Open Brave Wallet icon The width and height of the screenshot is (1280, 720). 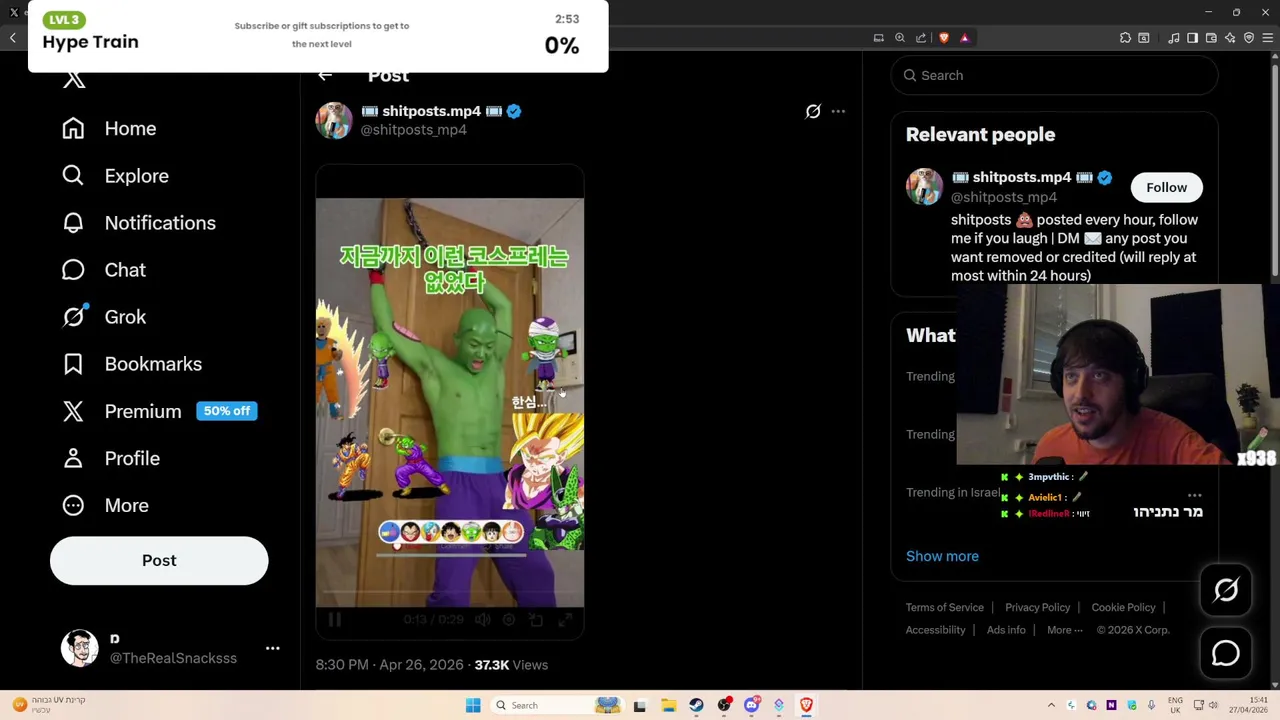(1211, 38)
